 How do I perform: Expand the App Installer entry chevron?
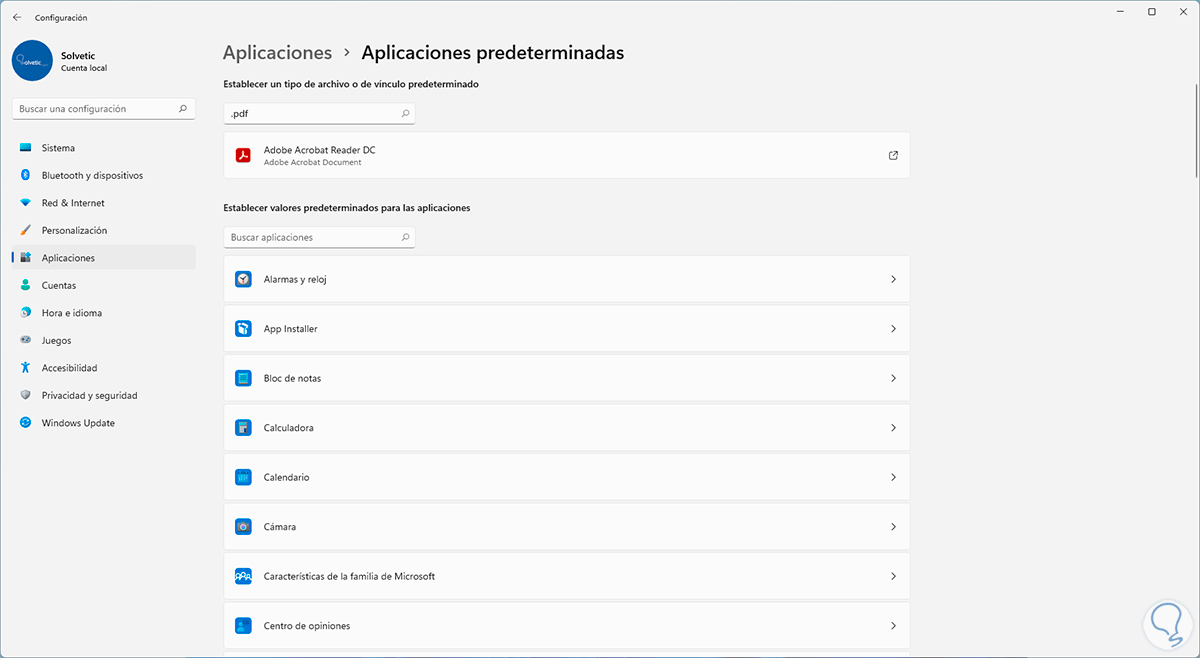click(893, 329)
